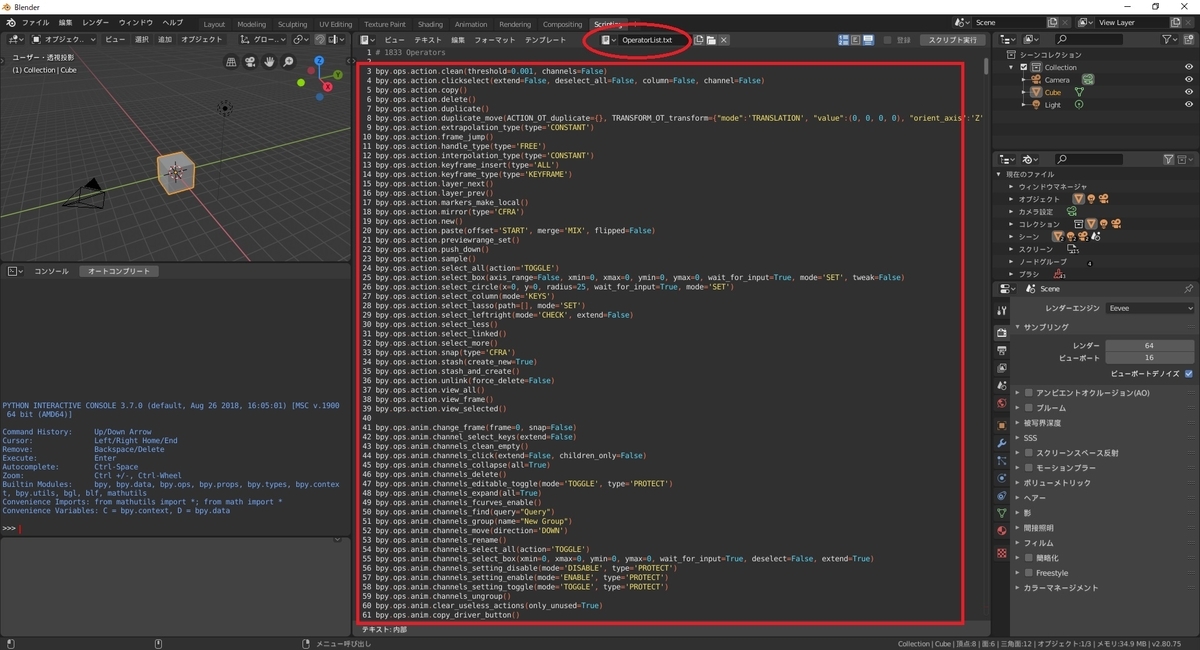Open the テンプレート menu in text editor
Screen dimensions: 1200x650
pos(545,40)
